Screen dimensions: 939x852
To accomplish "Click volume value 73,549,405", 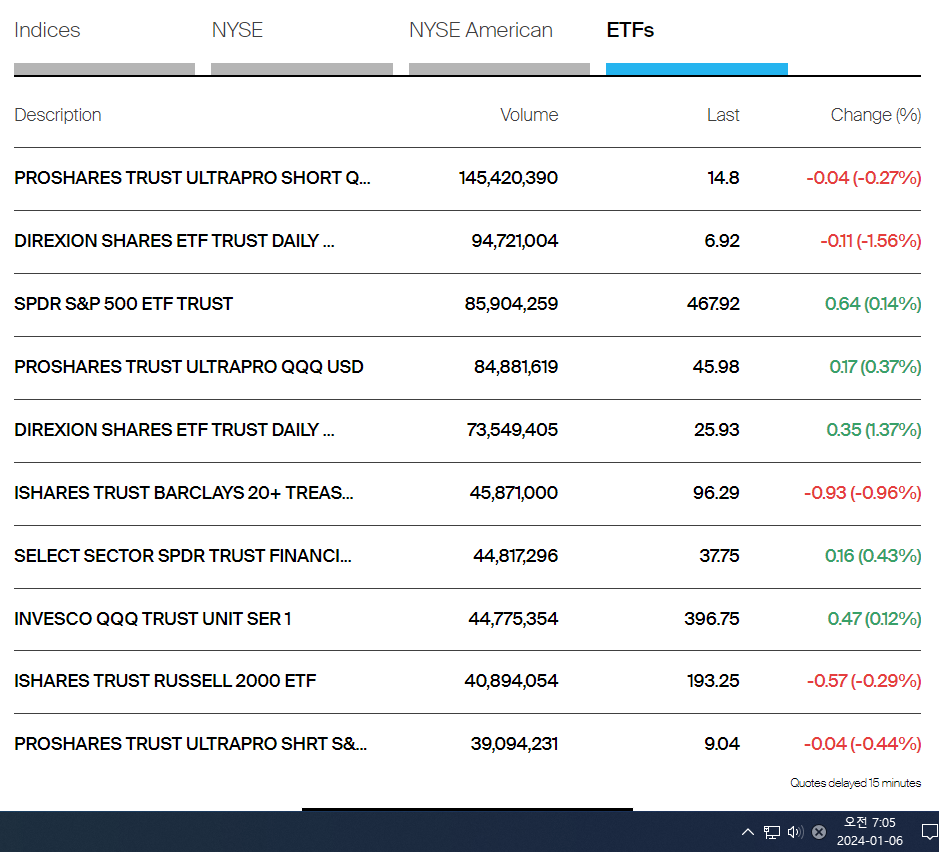I will [x=512, y=429].
